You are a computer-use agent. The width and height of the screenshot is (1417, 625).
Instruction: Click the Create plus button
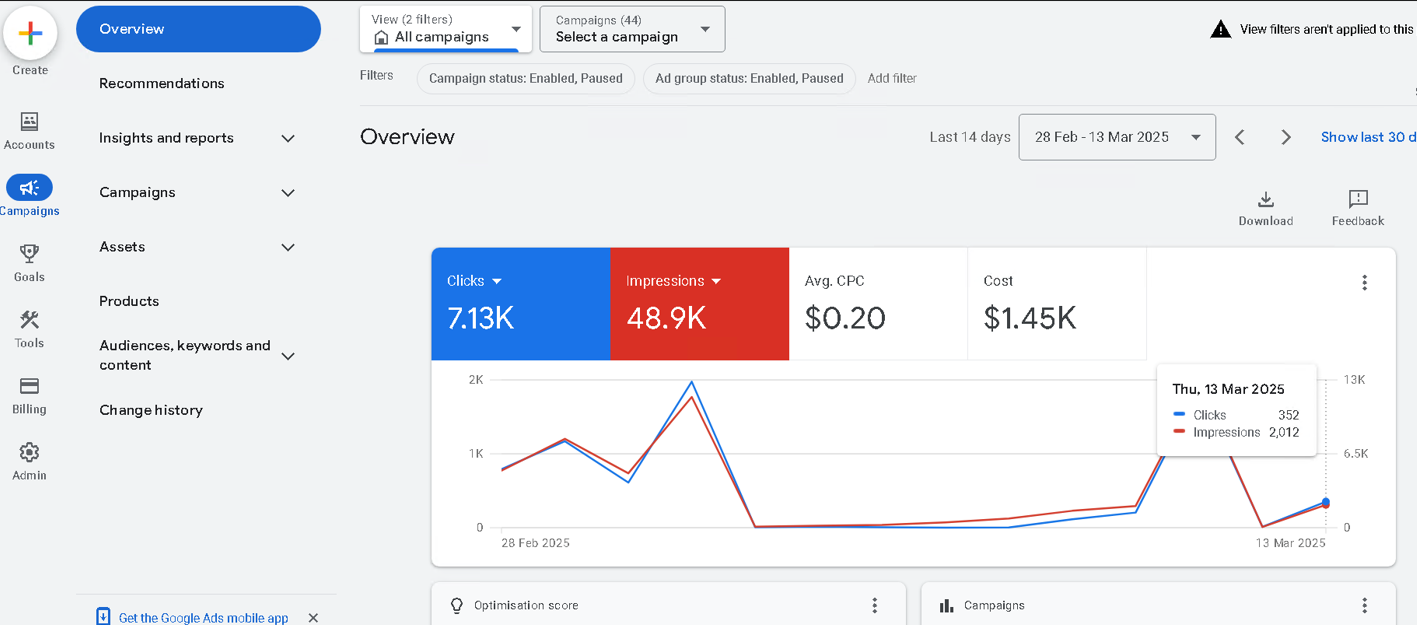[30, 34]
